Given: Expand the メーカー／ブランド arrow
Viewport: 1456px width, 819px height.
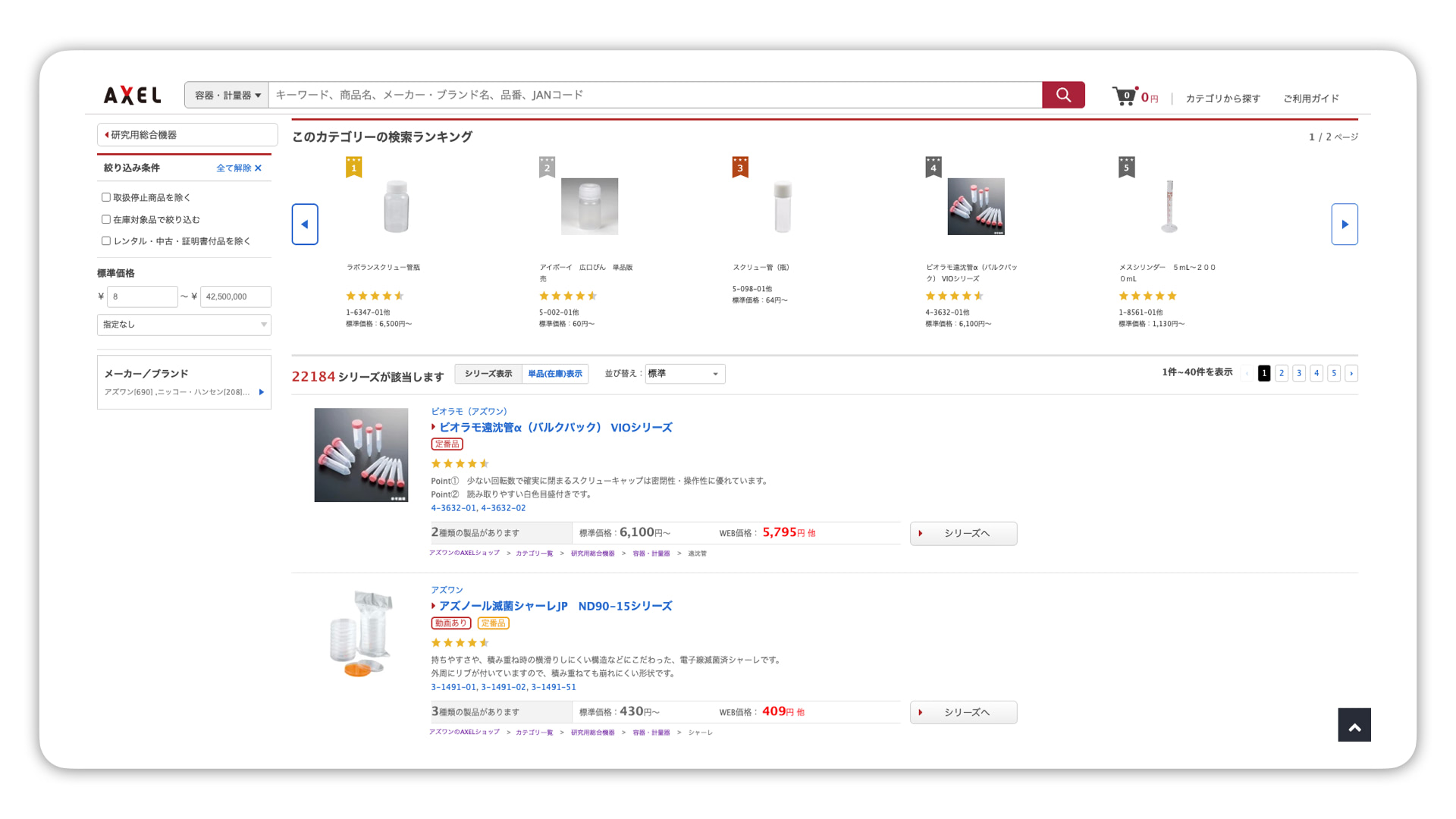Looking at the screenshot, I should pyautogui.click(x=262, y=392).
